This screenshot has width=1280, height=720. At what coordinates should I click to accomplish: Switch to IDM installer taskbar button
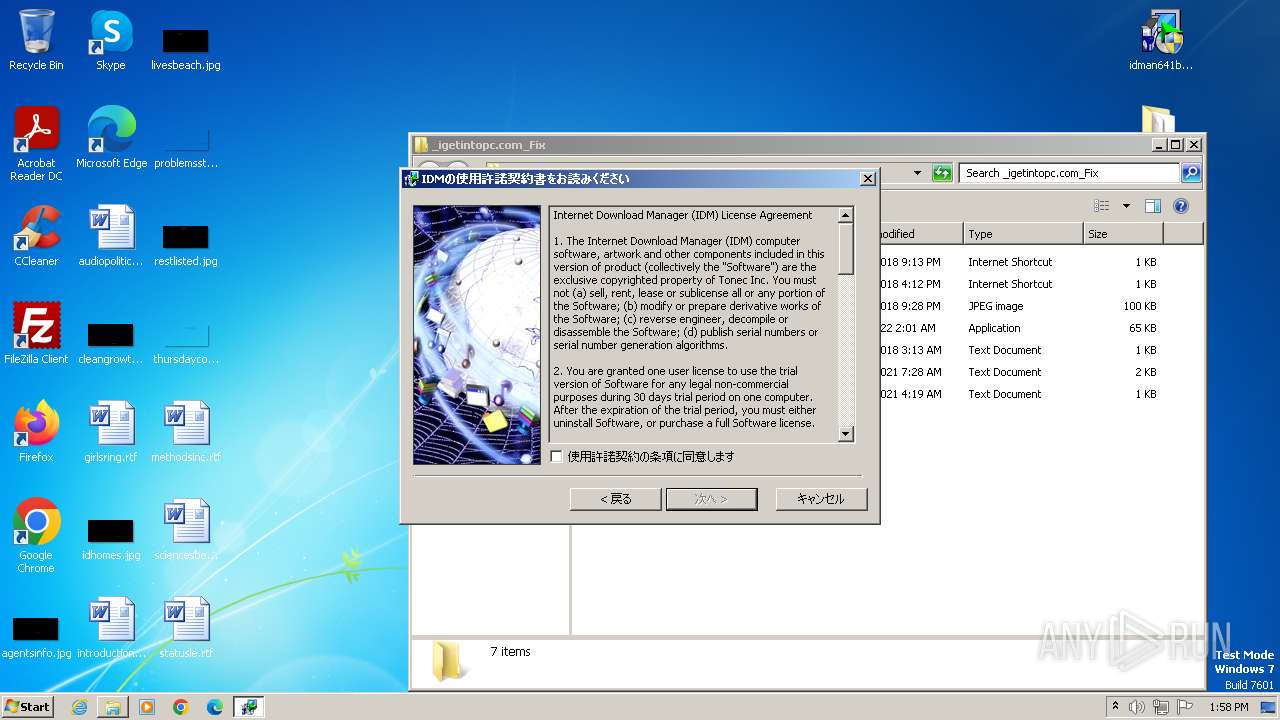249,707
